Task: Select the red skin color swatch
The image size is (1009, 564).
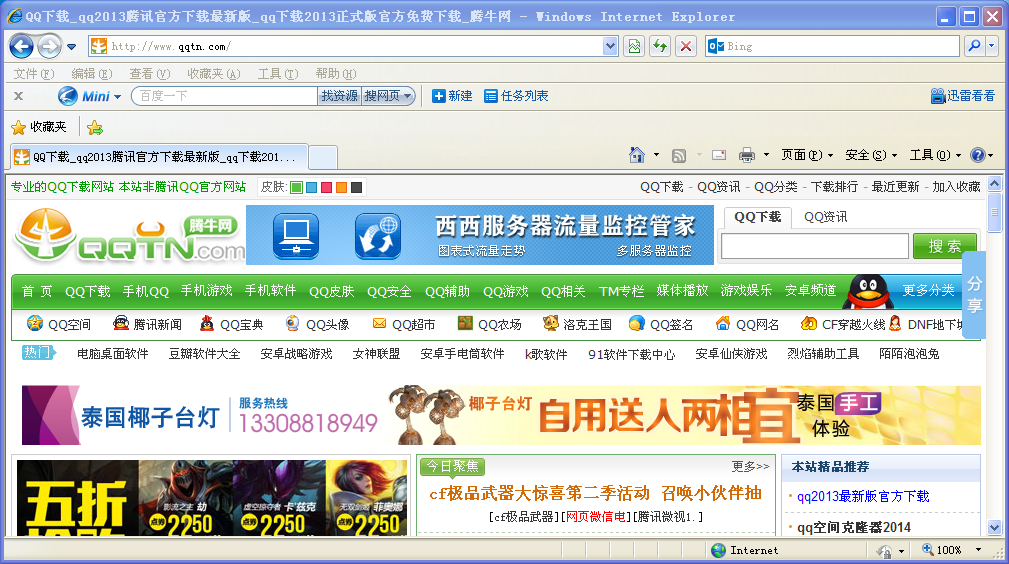Action: pos(326,187)
